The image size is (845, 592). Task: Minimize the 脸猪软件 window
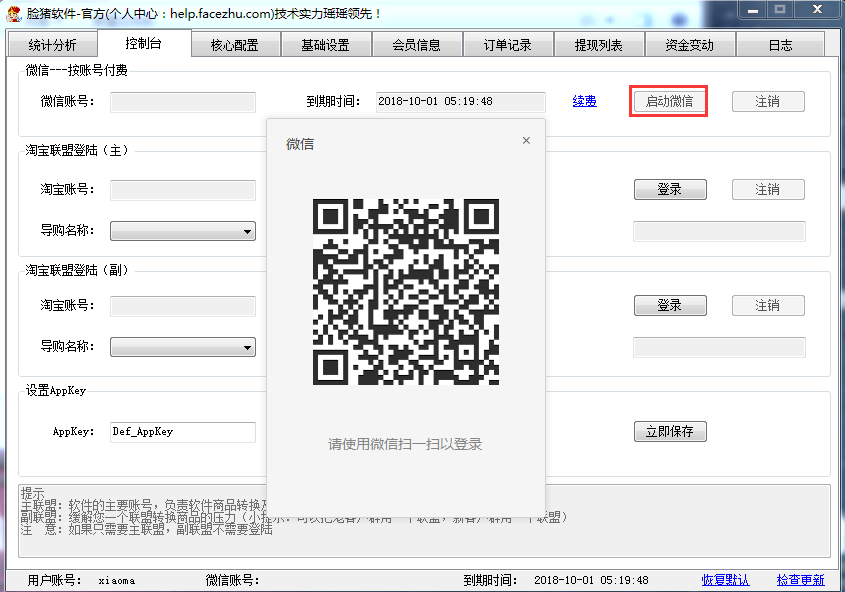[x=753, y=10]
